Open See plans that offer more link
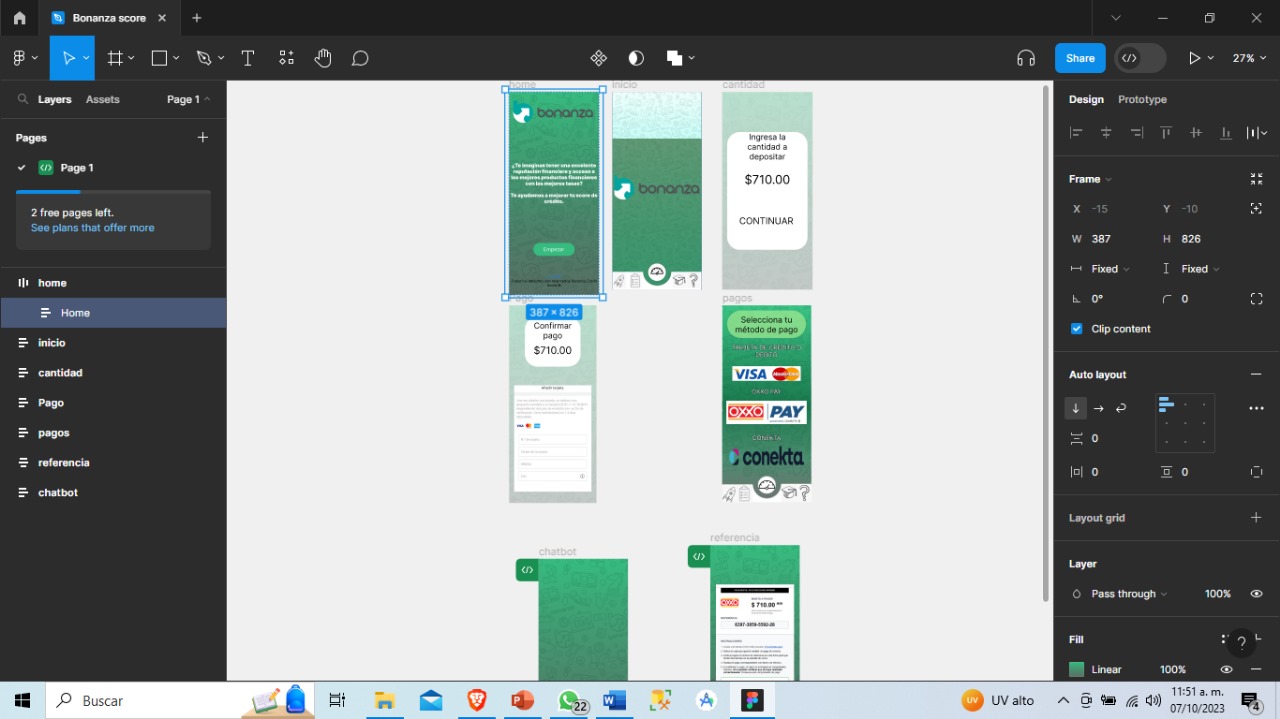 pyautogui.click(x=92, y=228)
